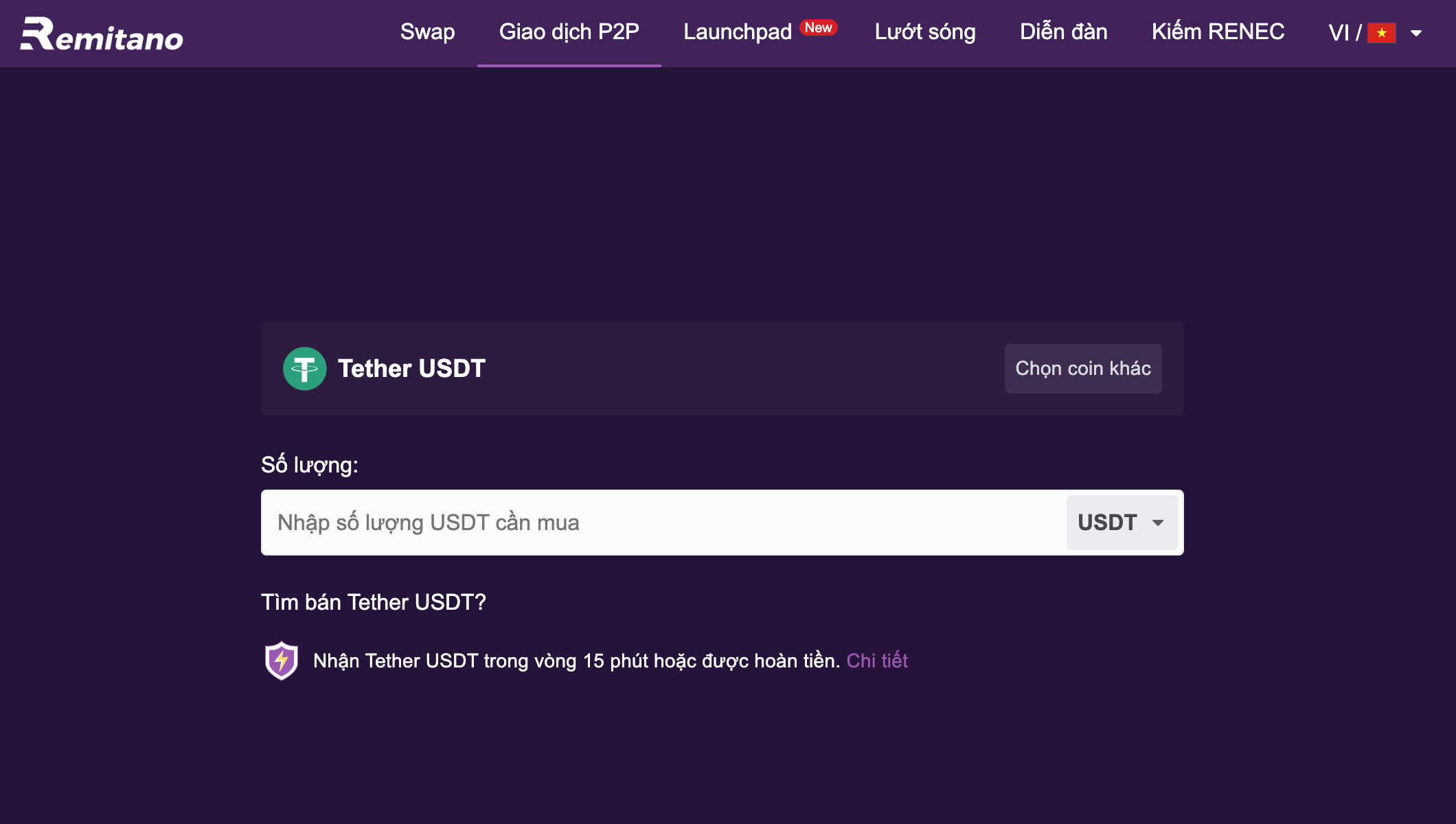The height and width of the screenshot is (824, 1456).
Task: Click the Vietnam flag icon
Action: tap(1381, 32)
